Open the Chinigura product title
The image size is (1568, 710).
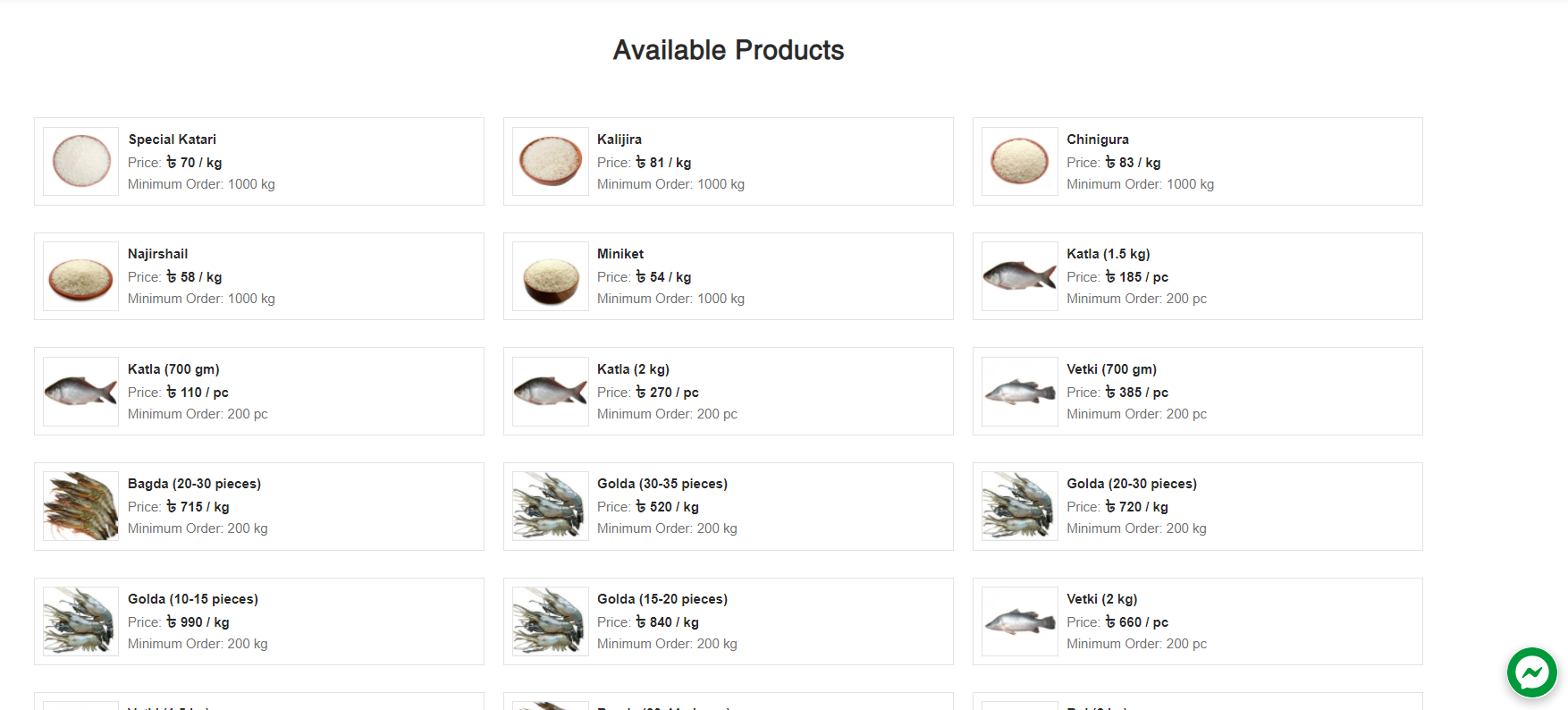coord(1097,139)
